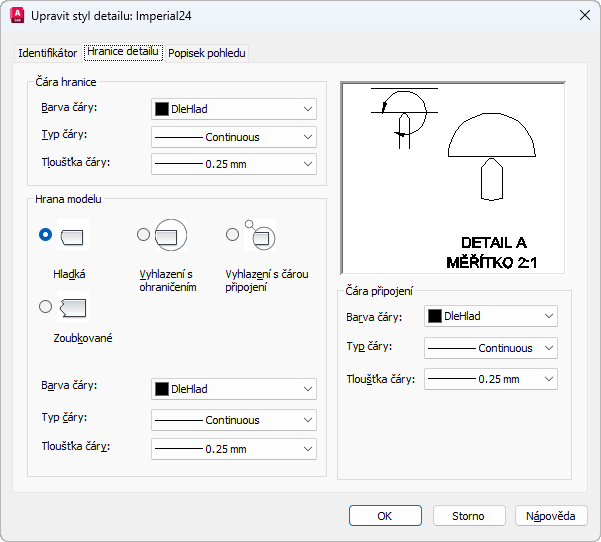The width and height of the screenshot is (601, 542).
Task: Confirm with the OK button
Action: tap(385, 516)
